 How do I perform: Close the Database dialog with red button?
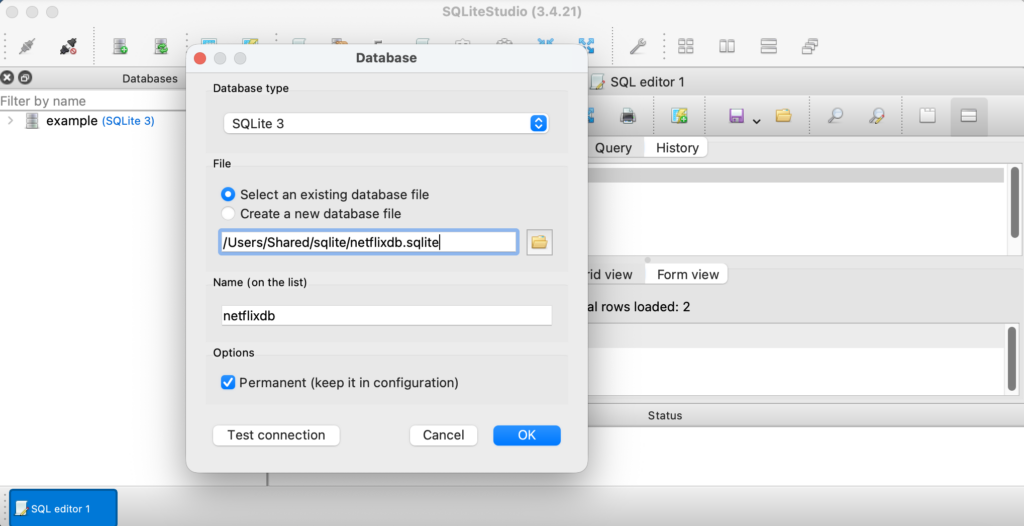(x=200, y=58)
